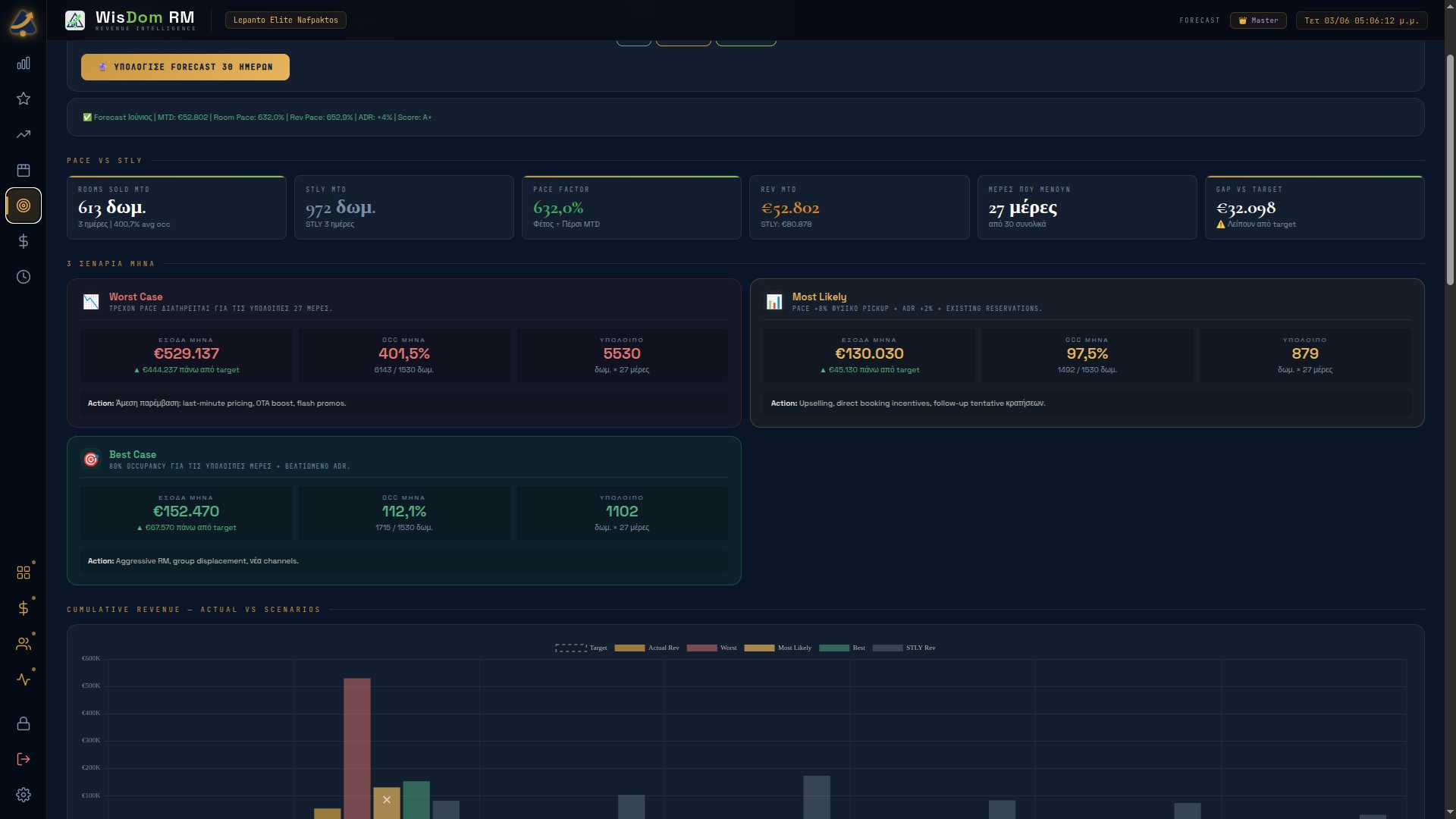Click the logout arrow sidebar icon
The height and width of the screenshot is (819, 1456).
click(x=24, y=759)
